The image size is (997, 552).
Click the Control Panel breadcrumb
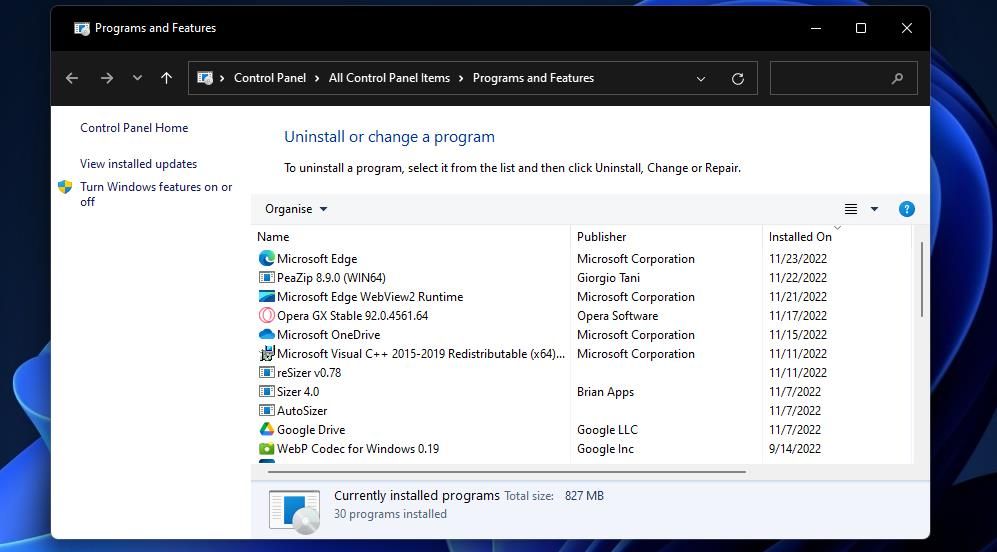pos(270,78)
